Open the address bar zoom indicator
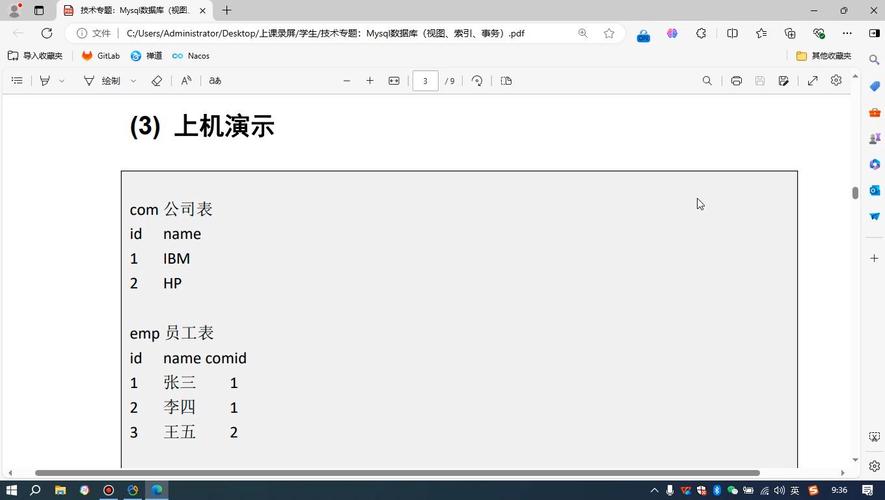 coord(582,33)
